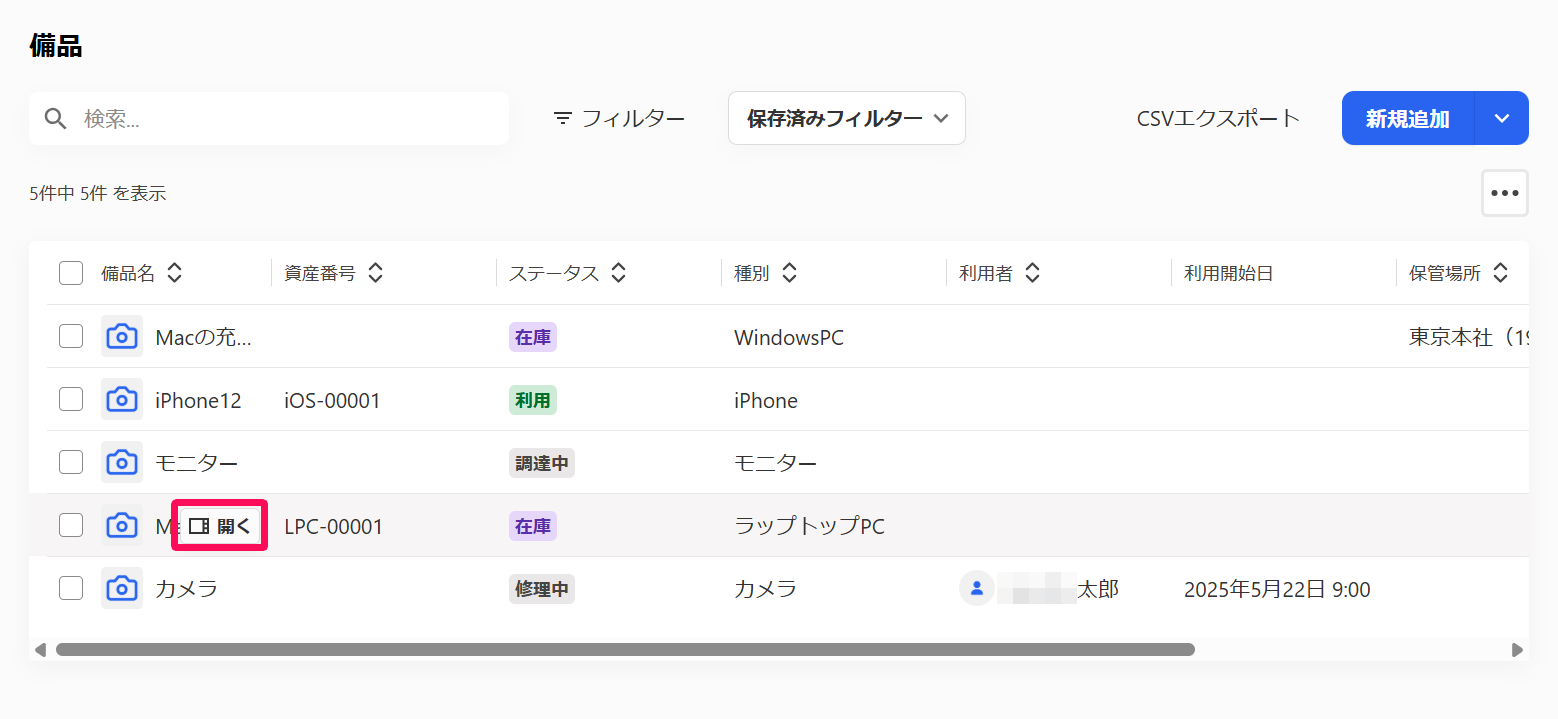
Task: Click the 利用開始日 column header
Action: (1229, 273)
